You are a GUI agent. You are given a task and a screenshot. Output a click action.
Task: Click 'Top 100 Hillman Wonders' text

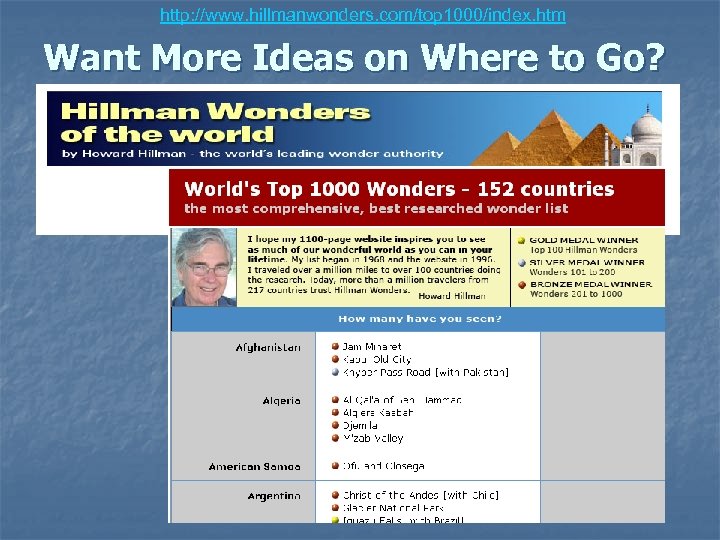tap(583, 250)
